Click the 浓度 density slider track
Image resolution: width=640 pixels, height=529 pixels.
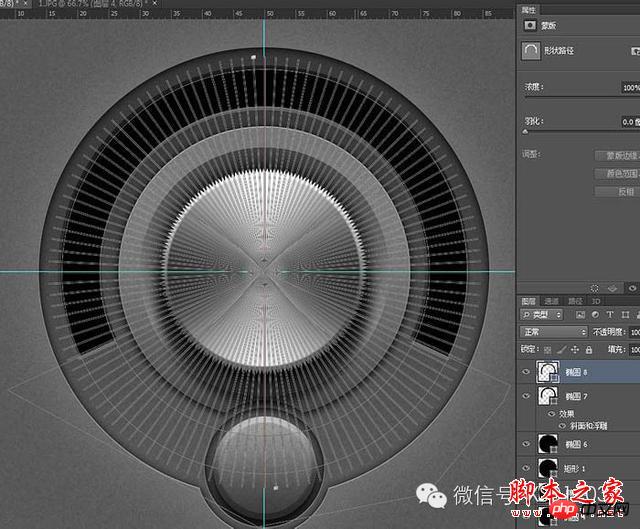click(x=582, y=98)
